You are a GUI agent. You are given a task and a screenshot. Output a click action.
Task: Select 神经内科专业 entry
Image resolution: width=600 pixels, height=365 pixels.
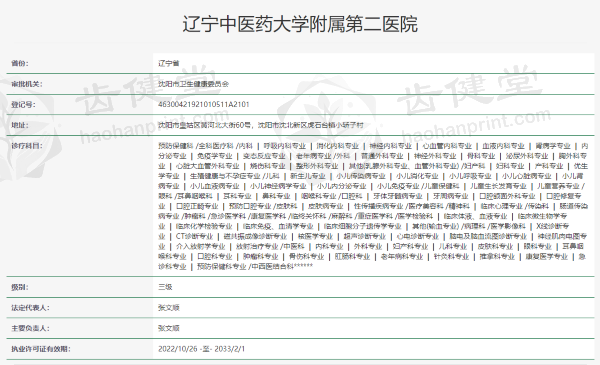click(x=390, y=146)
